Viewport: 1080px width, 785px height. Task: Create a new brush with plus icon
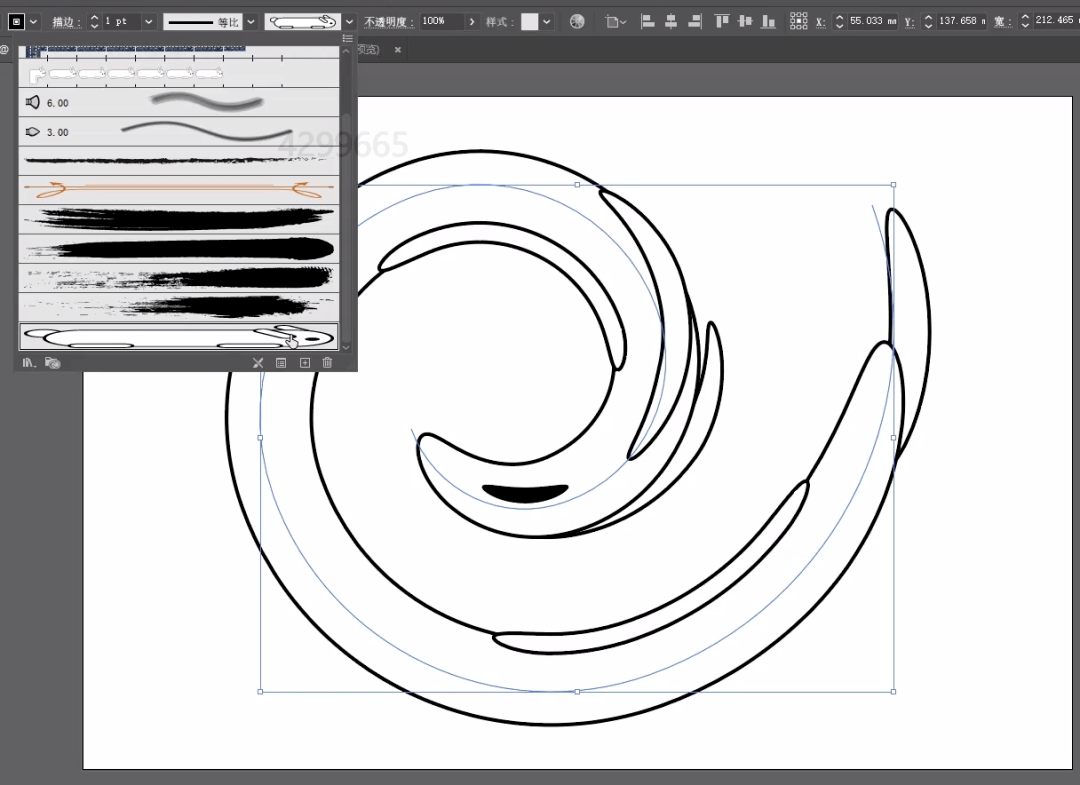pos(305,362)
